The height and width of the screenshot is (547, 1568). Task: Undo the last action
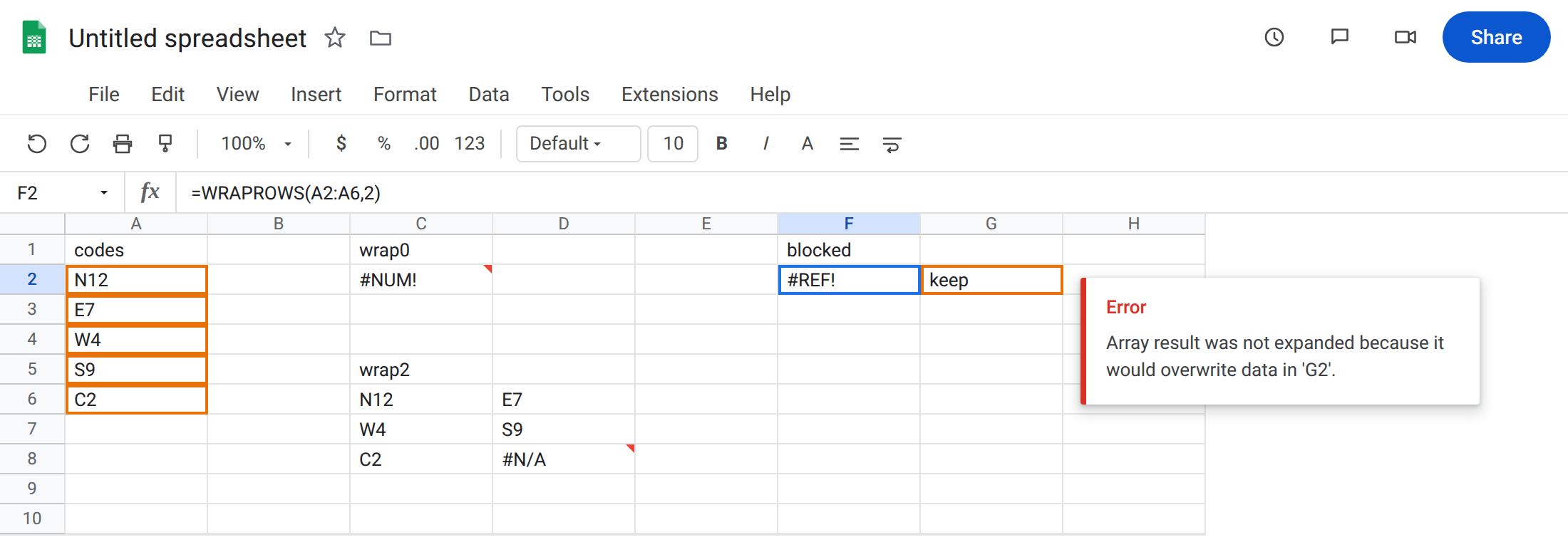37,144
